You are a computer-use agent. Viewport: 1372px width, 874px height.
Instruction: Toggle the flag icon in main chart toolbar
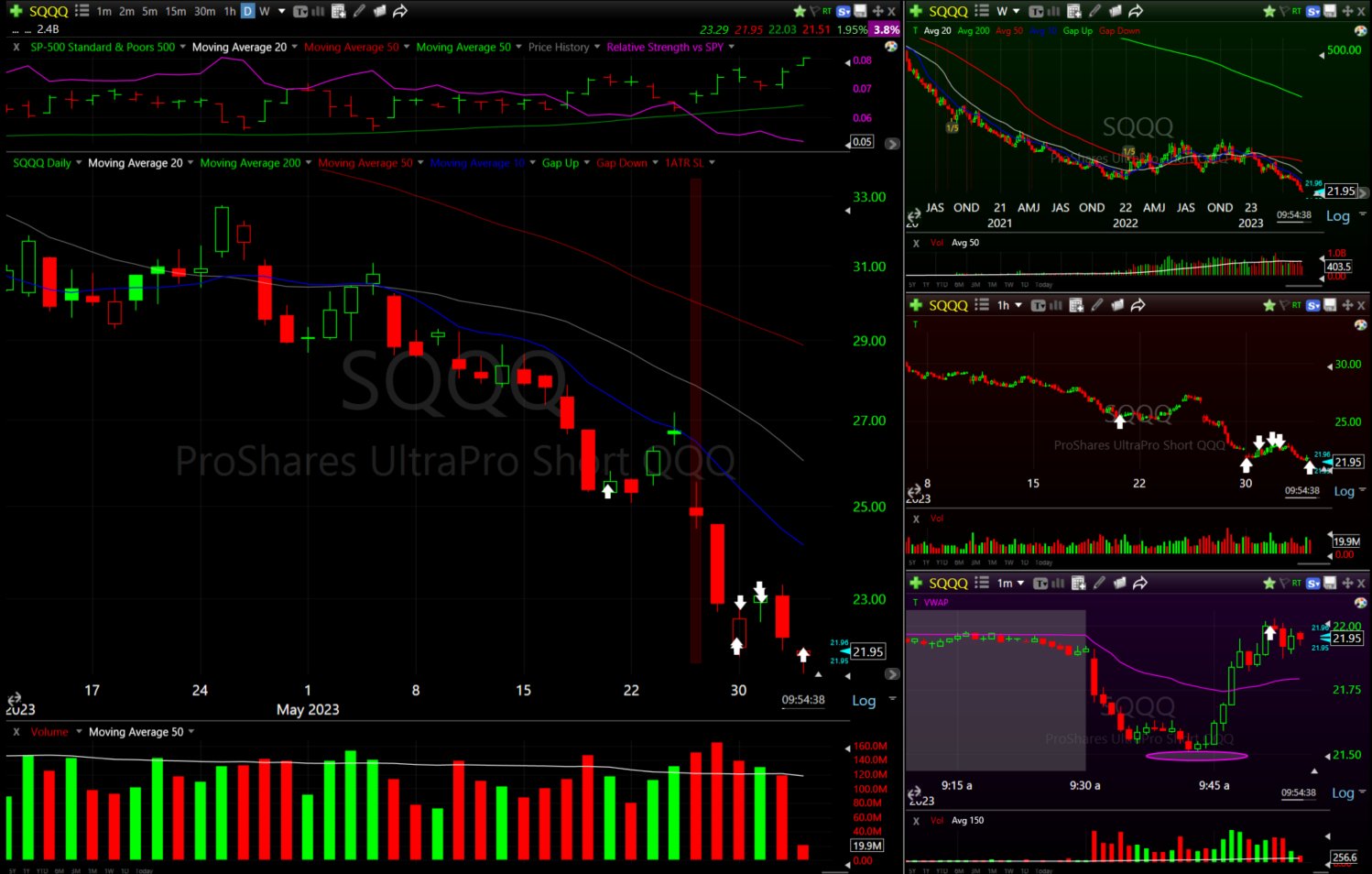click(x=813, y=11)
